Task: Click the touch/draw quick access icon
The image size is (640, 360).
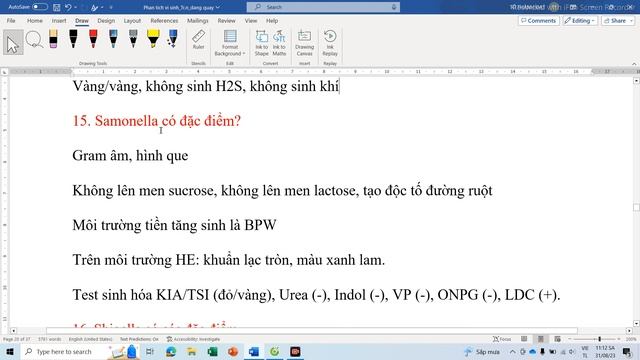Action: point(95,7)
